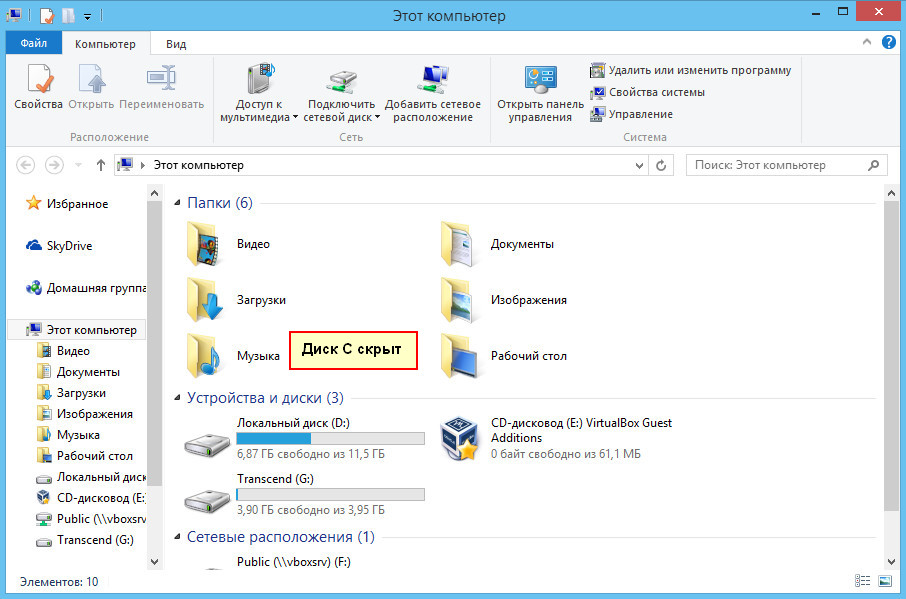Select the Рабочий стол folder icon
Viewport: 906px width, 599px height.
458,356
